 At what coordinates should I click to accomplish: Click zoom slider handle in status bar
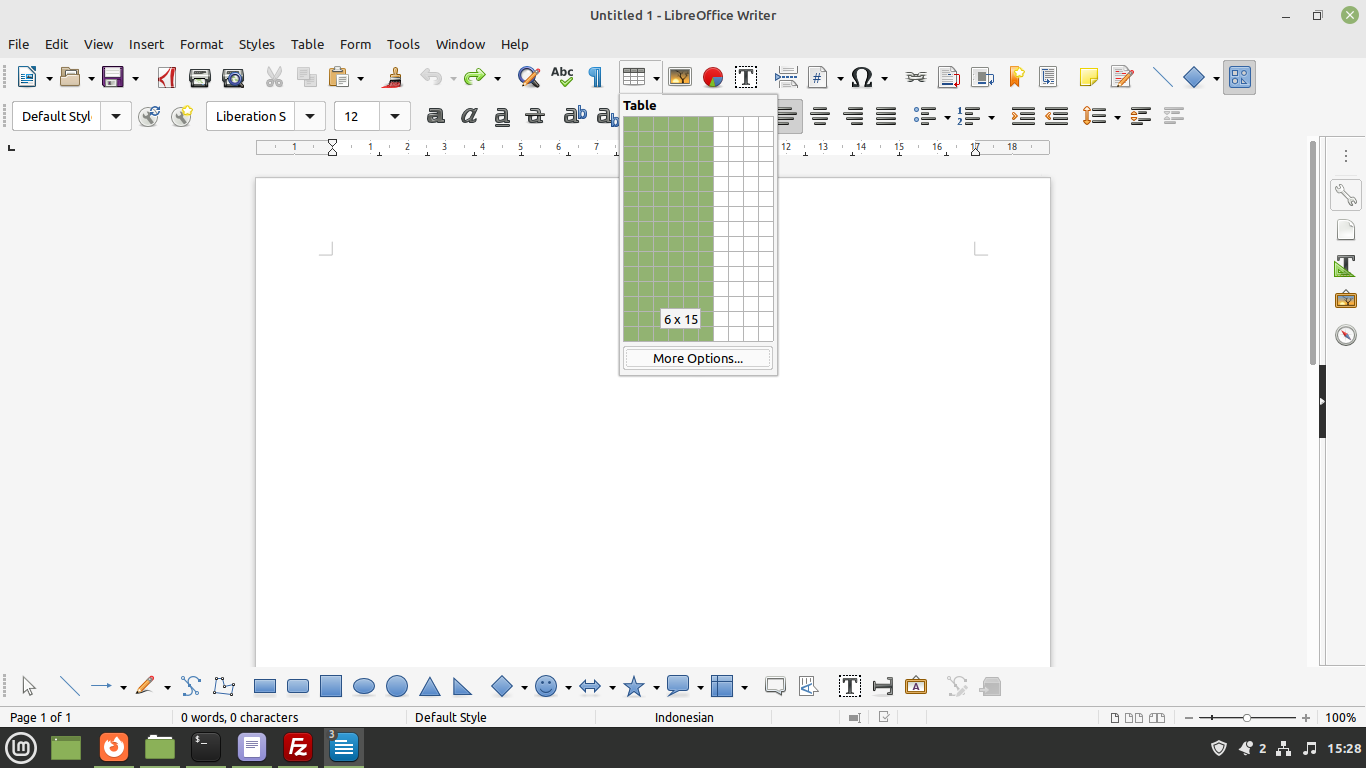(1247, 718)
